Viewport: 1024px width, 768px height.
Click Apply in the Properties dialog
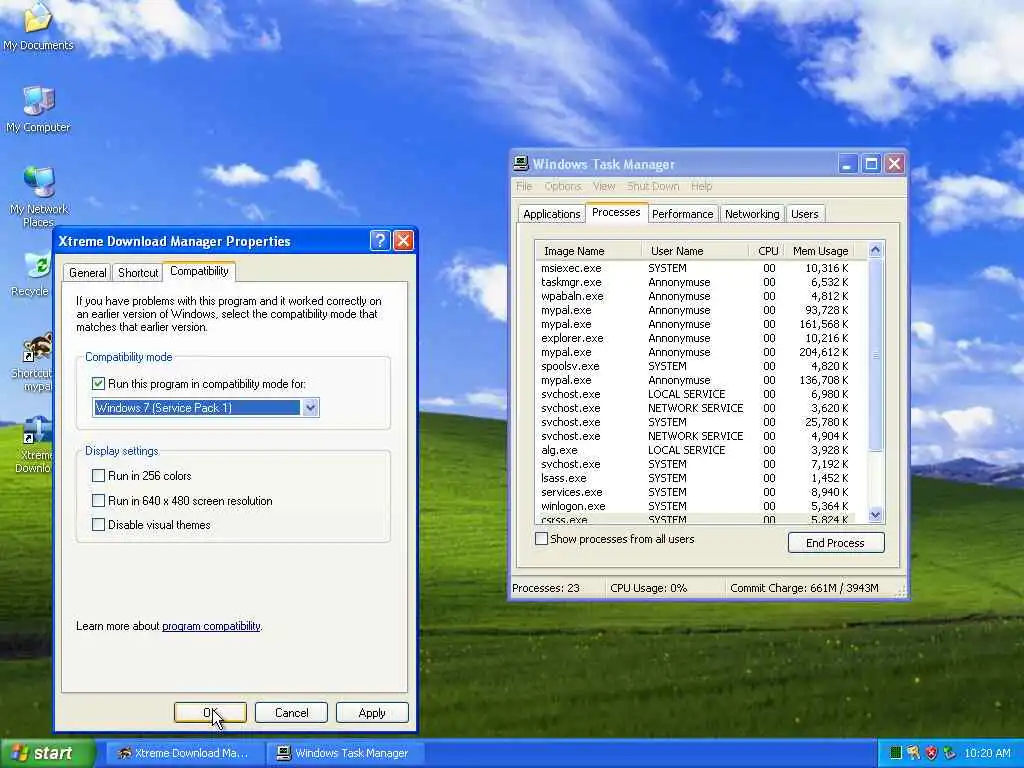tap(372, 712)
